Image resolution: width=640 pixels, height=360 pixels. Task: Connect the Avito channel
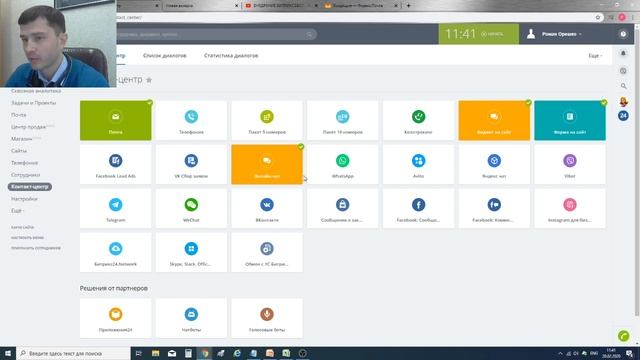[418, 164]
